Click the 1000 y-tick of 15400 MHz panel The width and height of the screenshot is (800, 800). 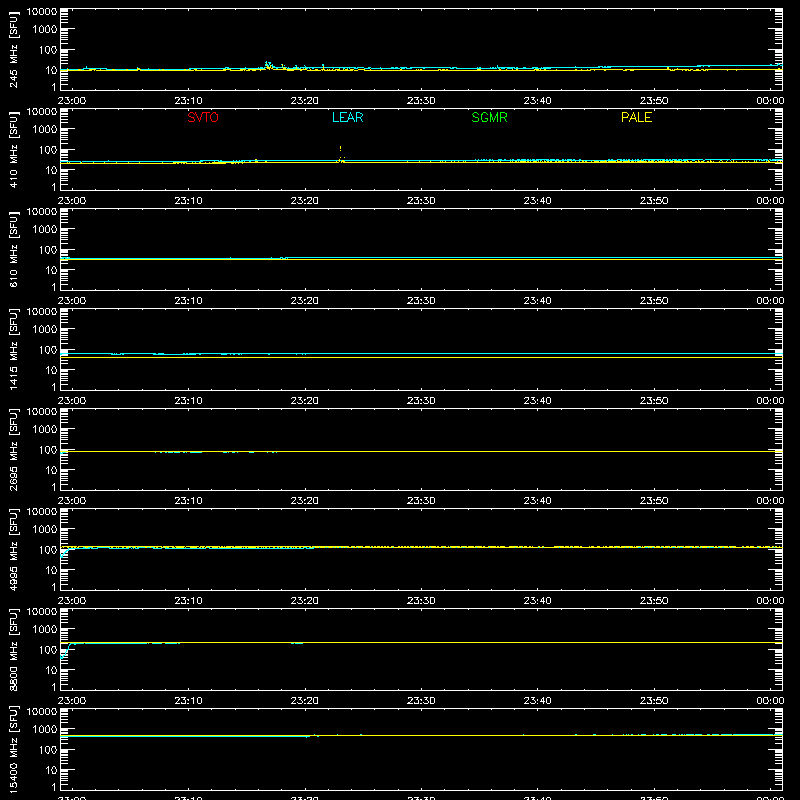(x=45, y=730)
